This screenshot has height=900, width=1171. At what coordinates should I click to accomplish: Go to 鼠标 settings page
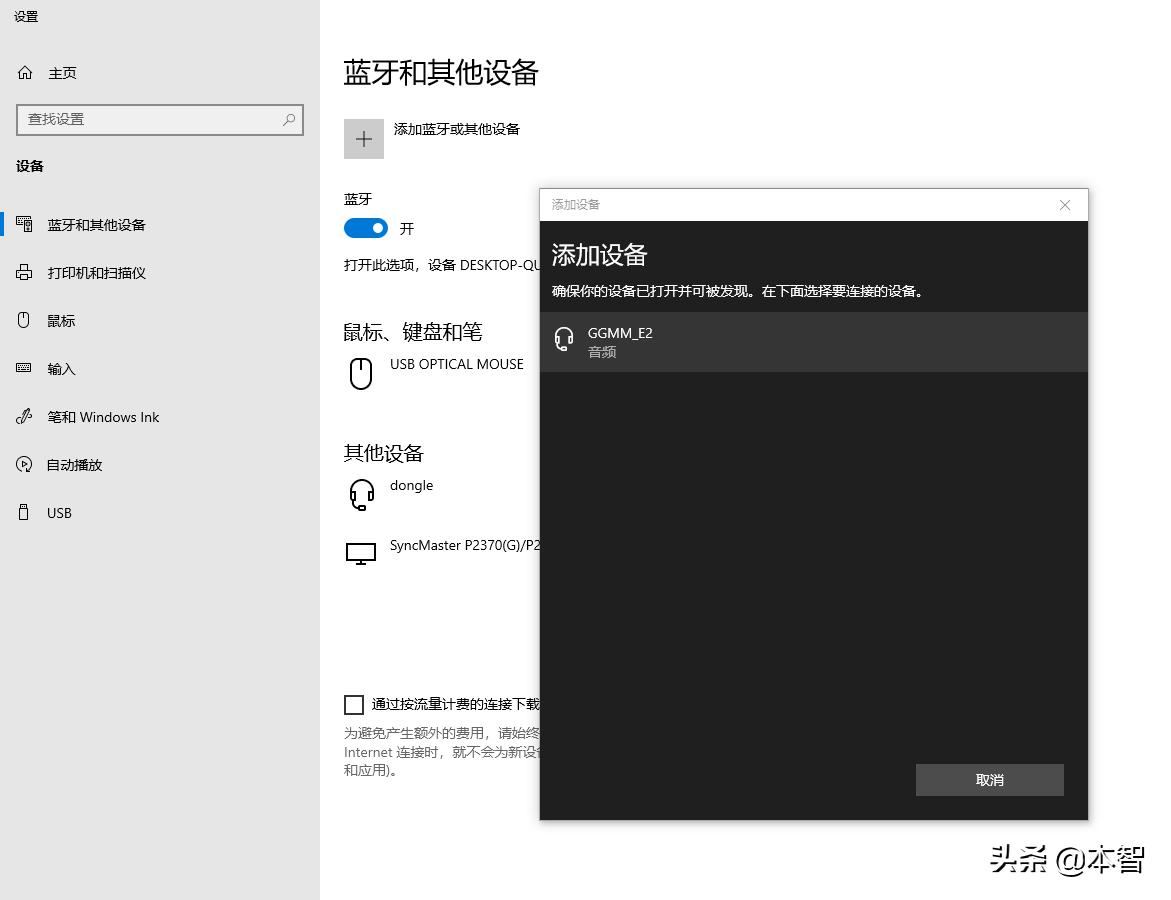pos(61,321)
